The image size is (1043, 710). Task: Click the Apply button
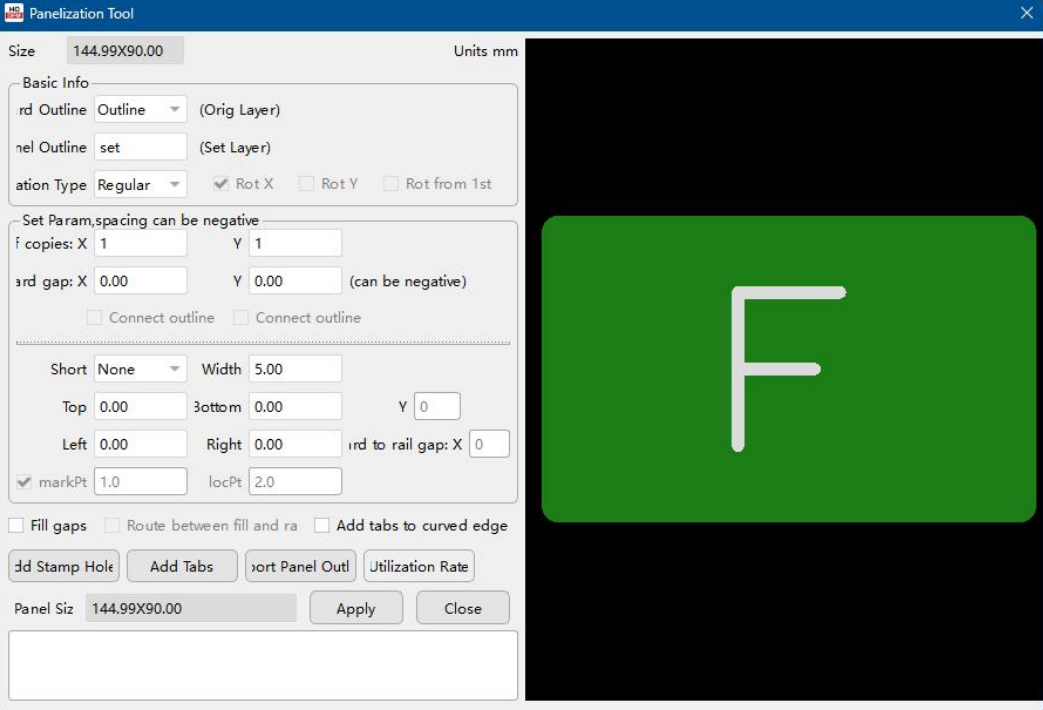[x=356, y=608]
